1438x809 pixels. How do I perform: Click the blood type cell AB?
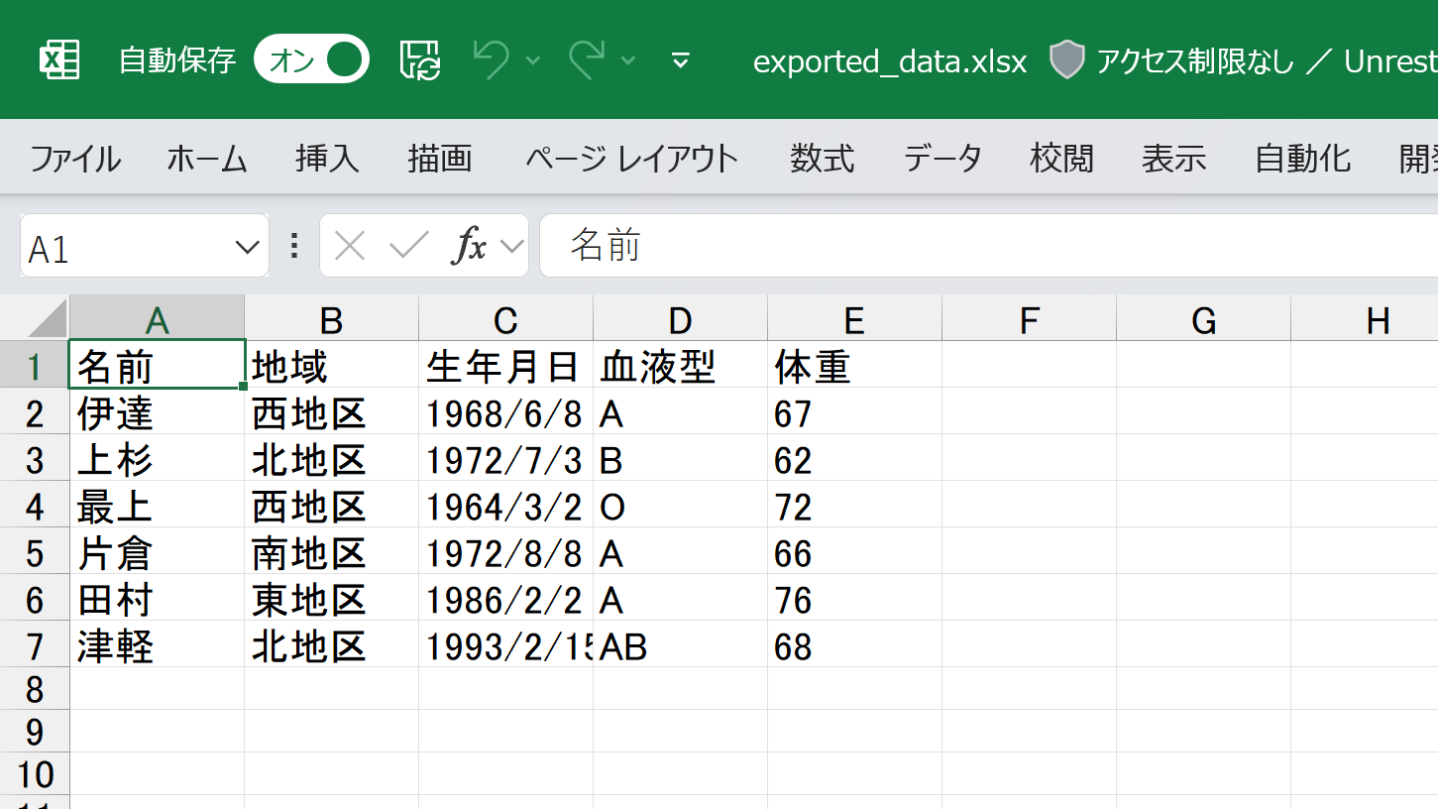tap(680, 645)
